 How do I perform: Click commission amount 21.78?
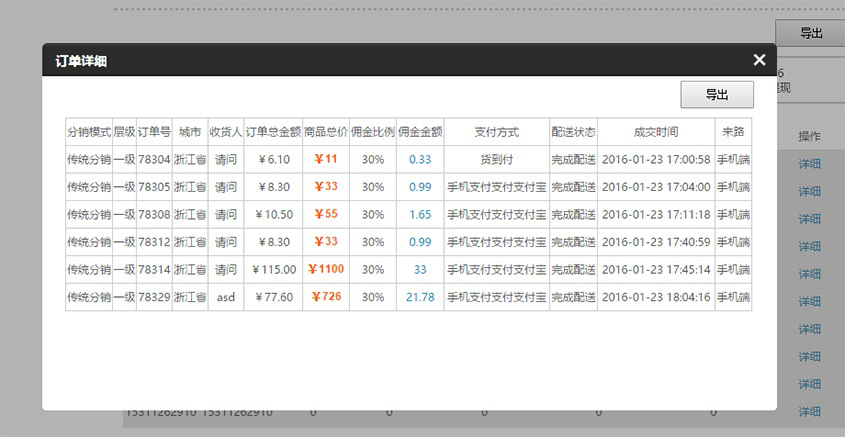click(x=420, y=297)
